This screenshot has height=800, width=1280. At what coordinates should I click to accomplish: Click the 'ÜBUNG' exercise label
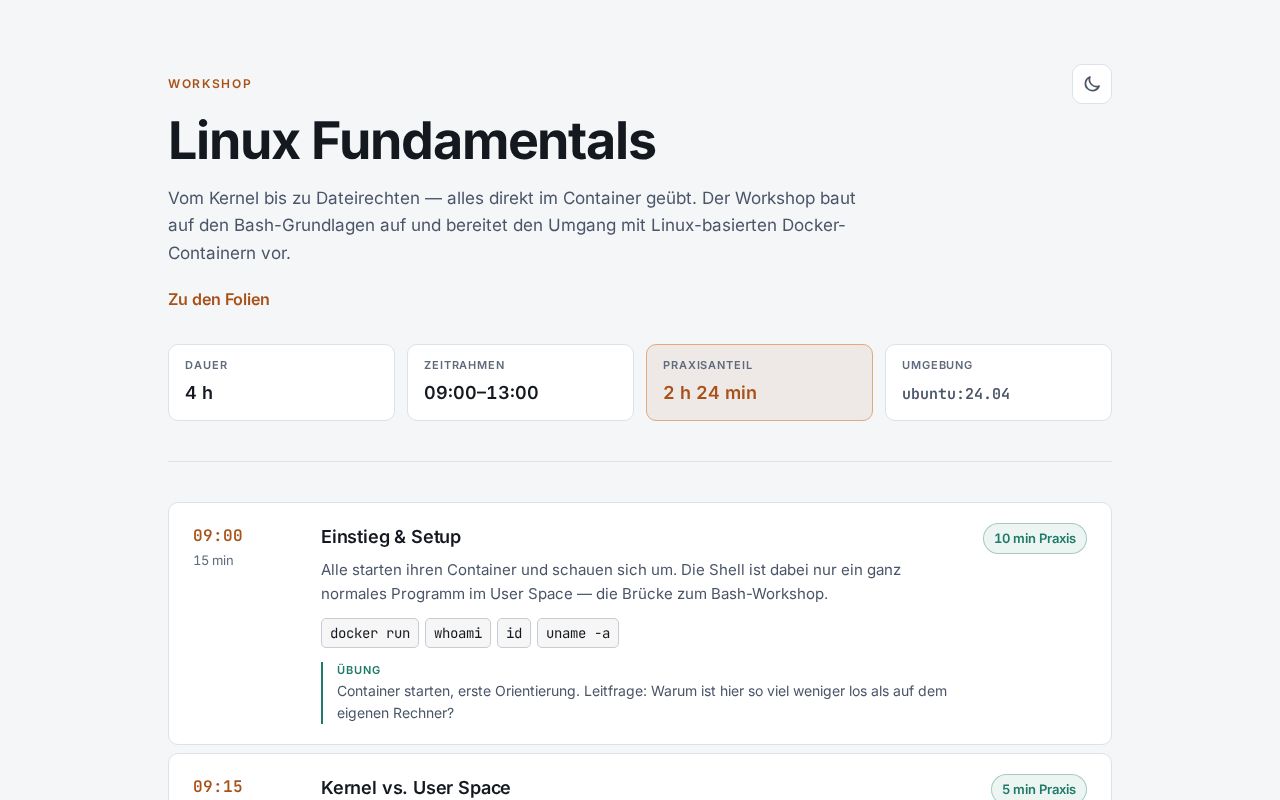pos(359,670)
